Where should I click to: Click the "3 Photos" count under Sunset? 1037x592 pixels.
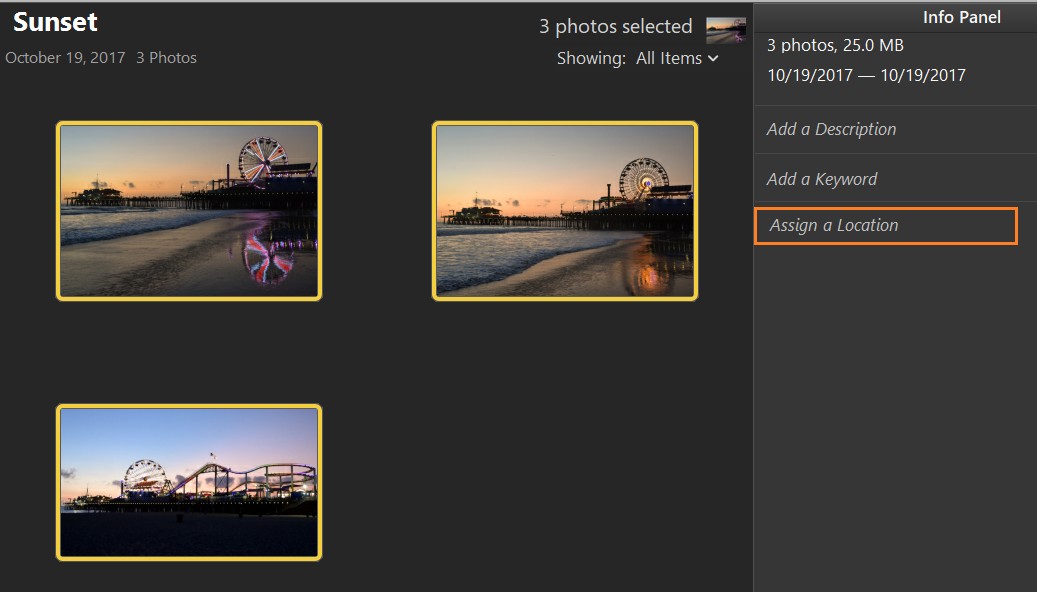166,58
